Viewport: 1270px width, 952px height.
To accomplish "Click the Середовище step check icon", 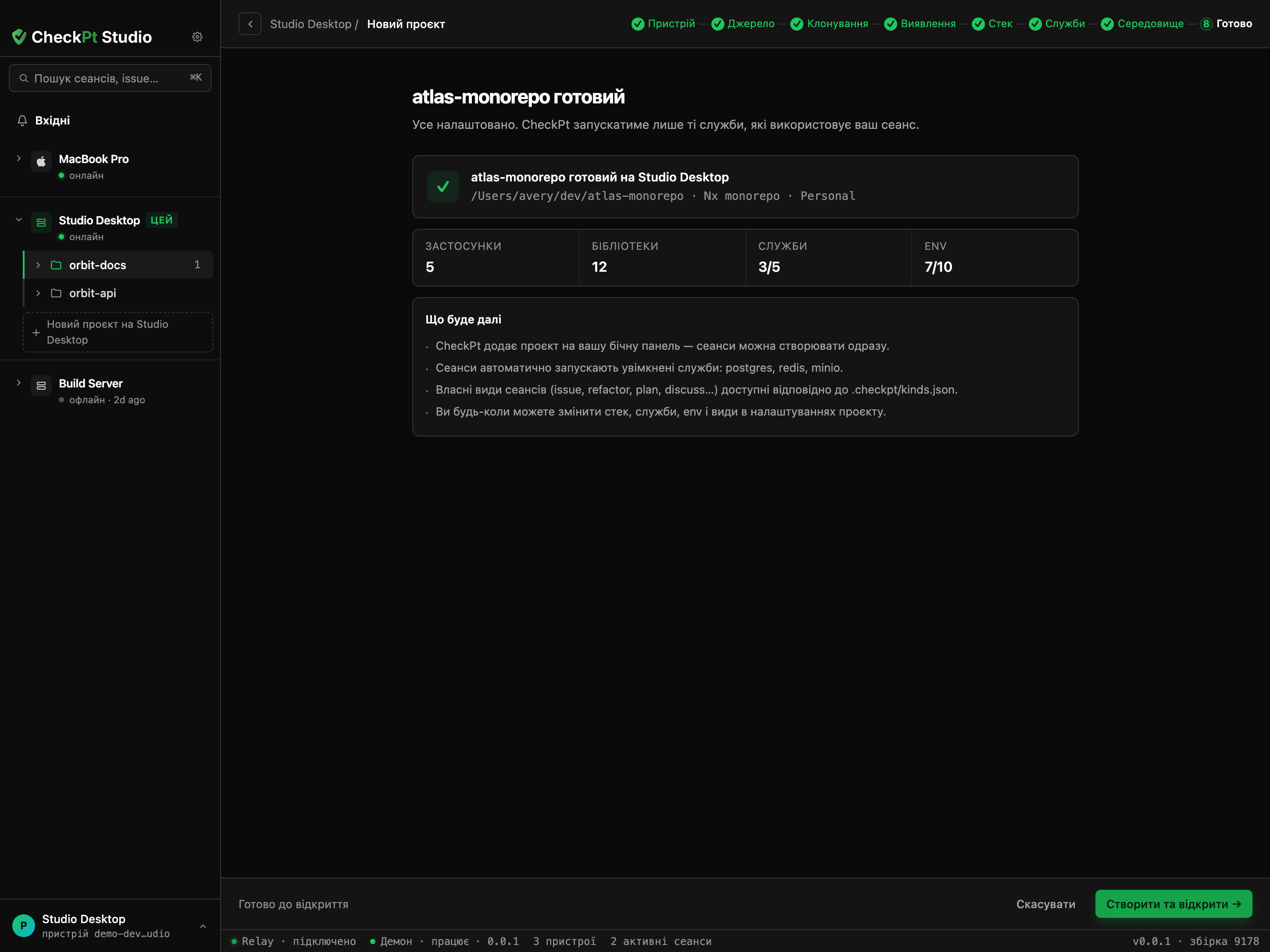I will coord(1107,24).
